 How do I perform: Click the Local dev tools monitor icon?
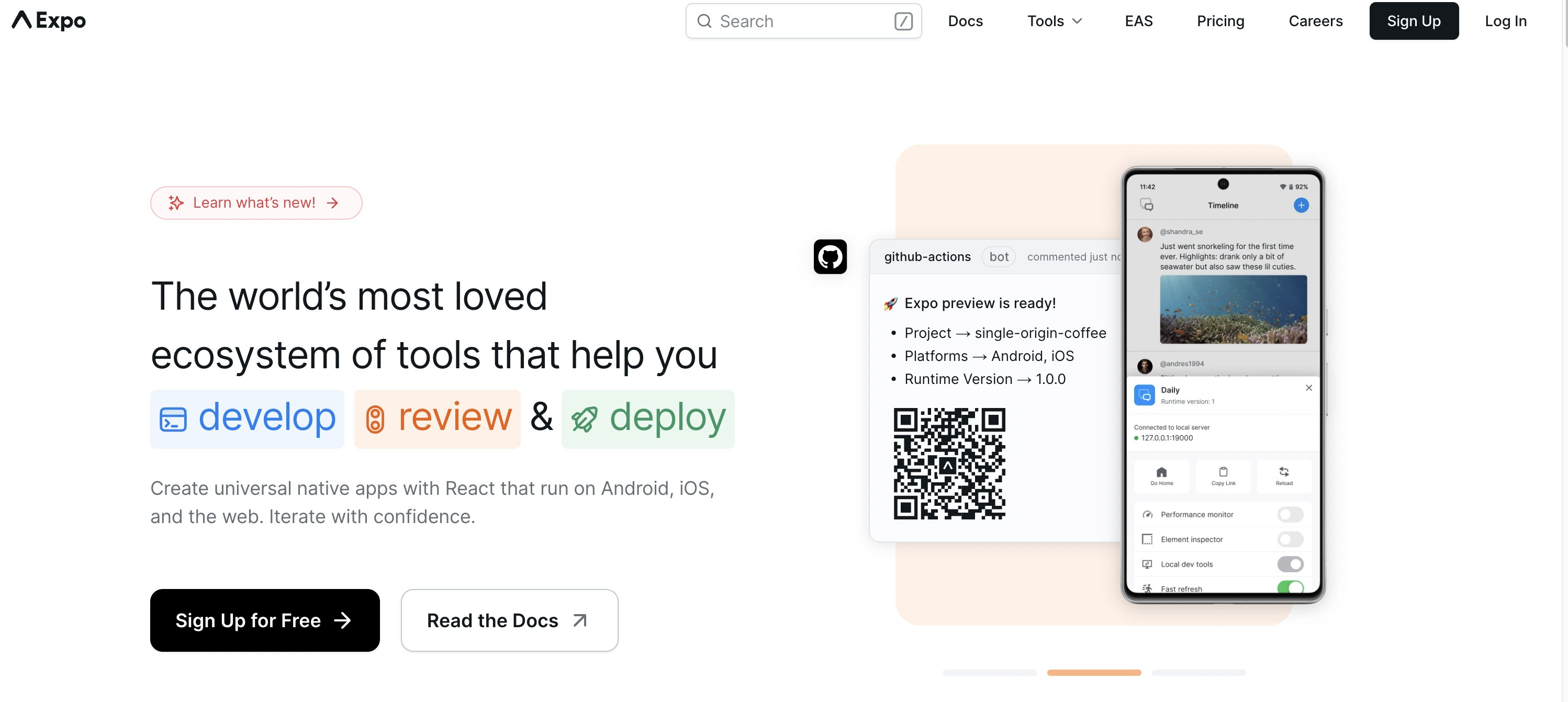1147,564
